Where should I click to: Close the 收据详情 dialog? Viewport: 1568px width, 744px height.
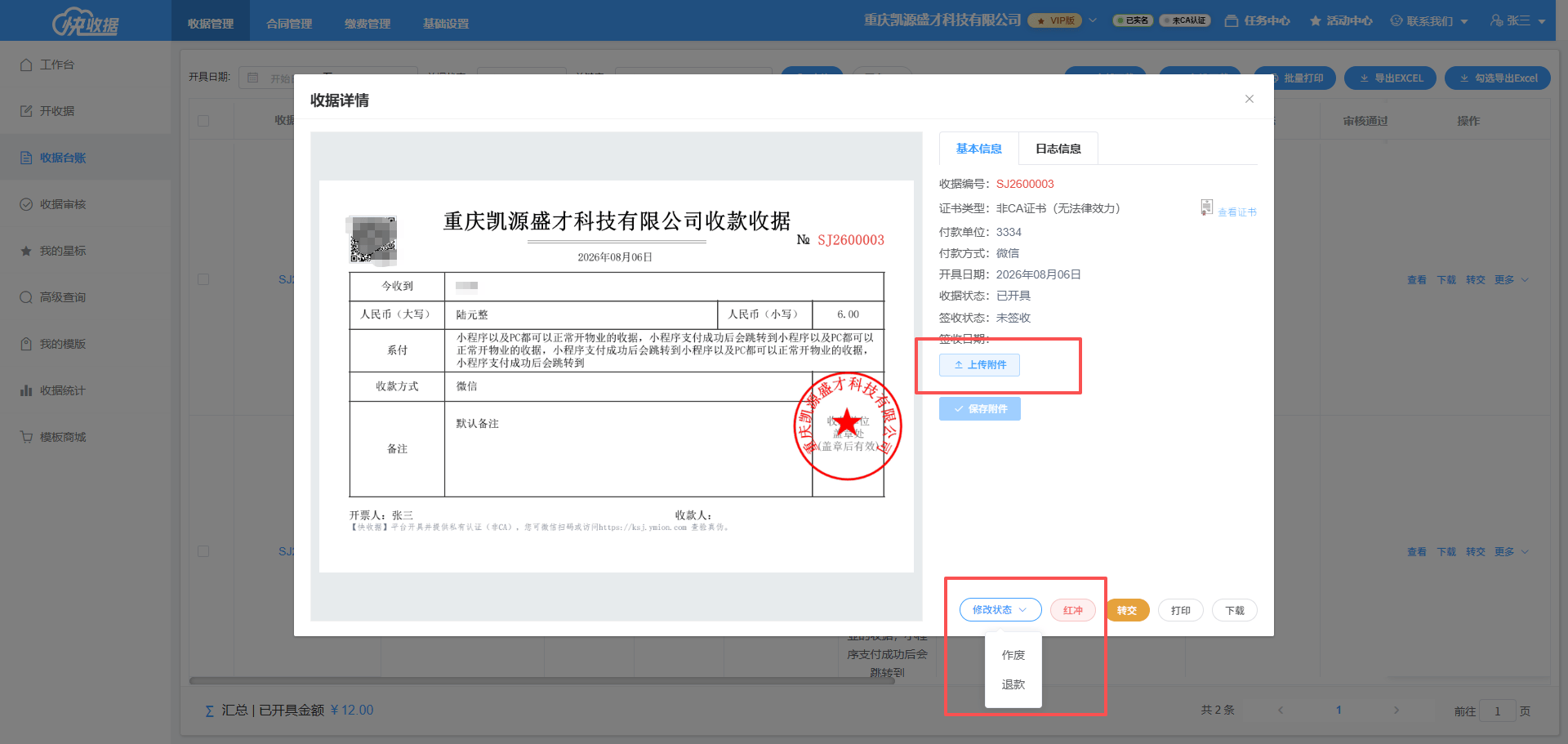(x=1249, y=99)
